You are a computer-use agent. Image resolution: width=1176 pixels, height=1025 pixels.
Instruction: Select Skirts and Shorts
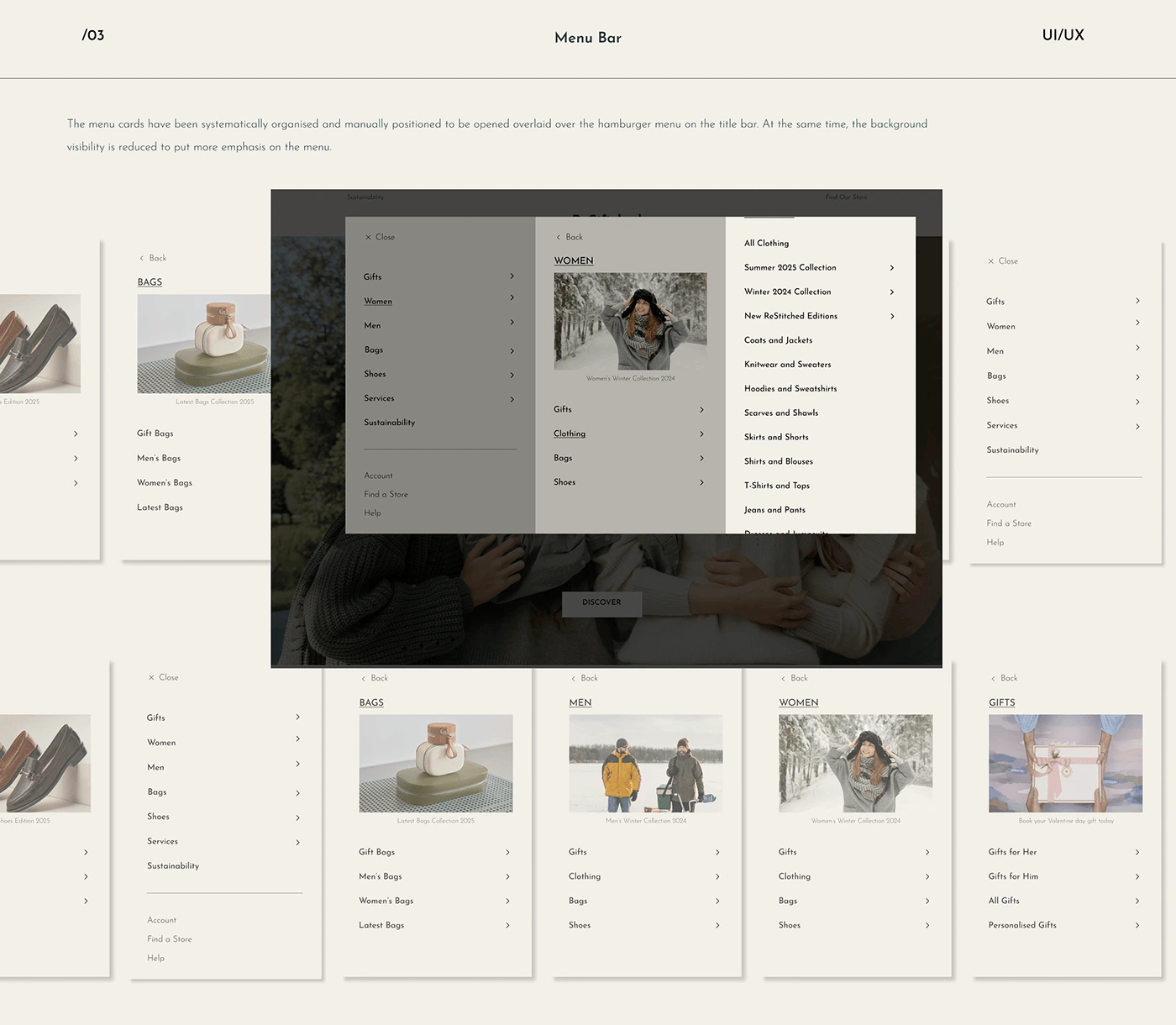(x=776, y=438)
